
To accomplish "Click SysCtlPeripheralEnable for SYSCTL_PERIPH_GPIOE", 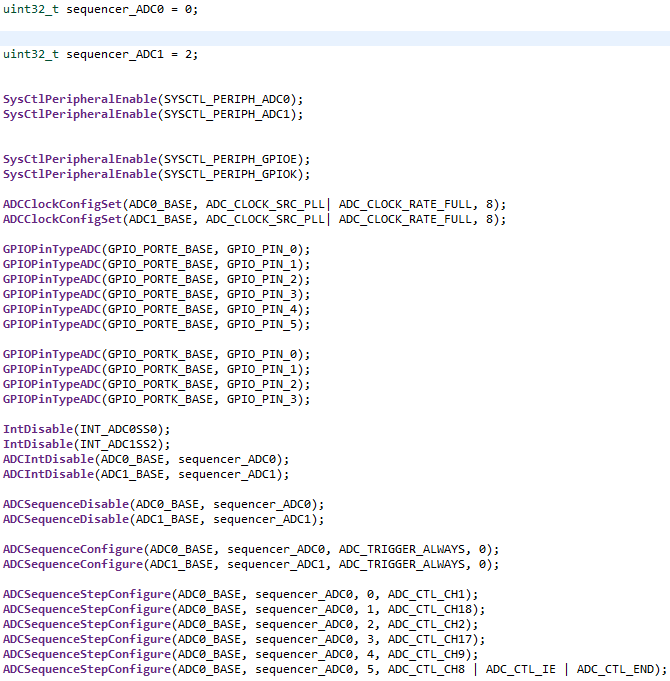I will pos(156,159).
